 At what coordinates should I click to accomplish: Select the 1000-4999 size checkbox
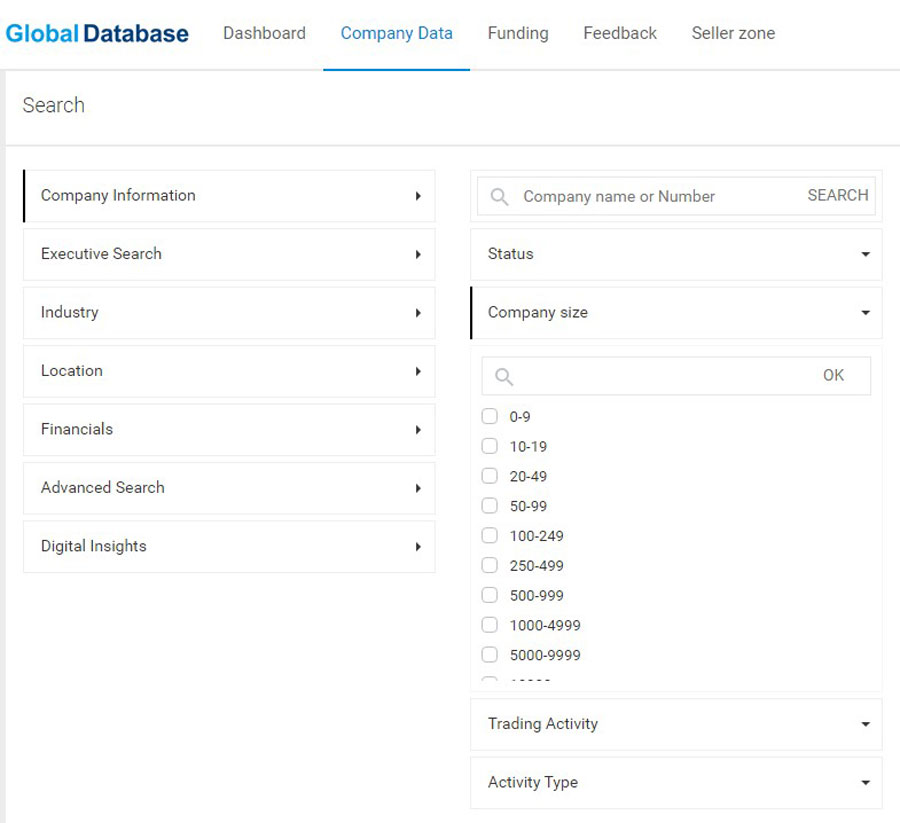tap(490, 625)
